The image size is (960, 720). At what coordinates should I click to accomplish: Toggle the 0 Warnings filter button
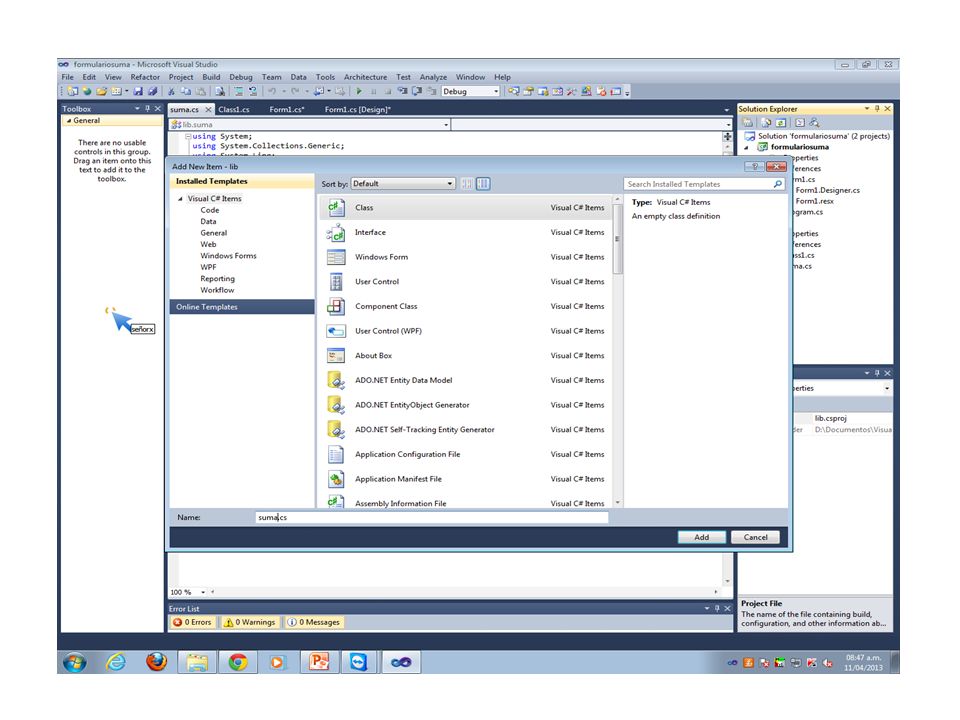[x=250, y=622]
